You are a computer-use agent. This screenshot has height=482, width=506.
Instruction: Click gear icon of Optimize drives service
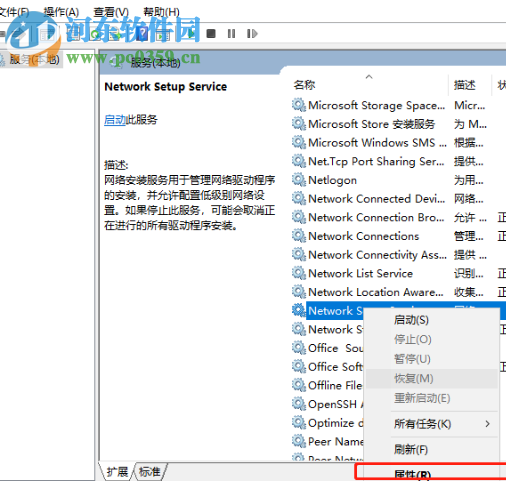point(299,423)
